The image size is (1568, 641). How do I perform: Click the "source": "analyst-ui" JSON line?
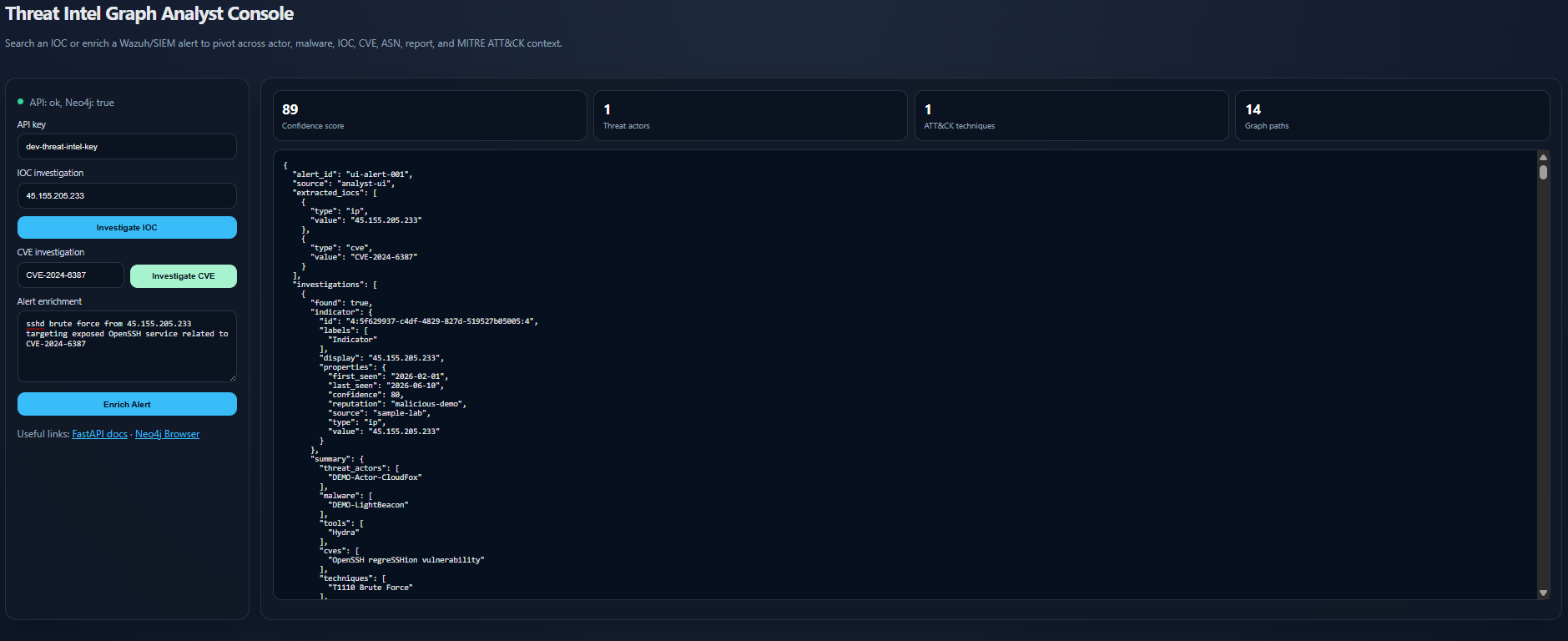(343, 184)
